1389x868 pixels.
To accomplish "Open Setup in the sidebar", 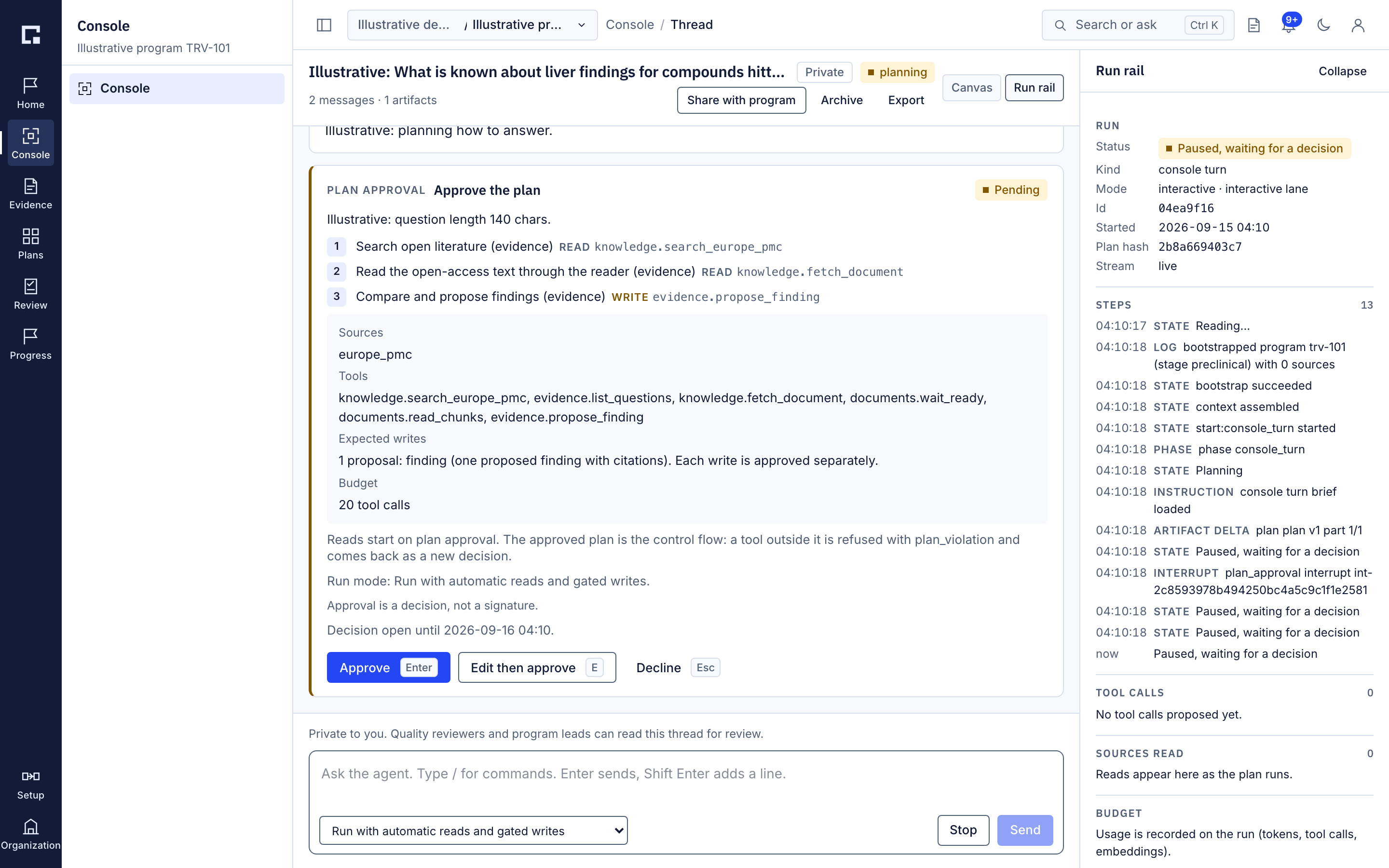I will [30, 784].
